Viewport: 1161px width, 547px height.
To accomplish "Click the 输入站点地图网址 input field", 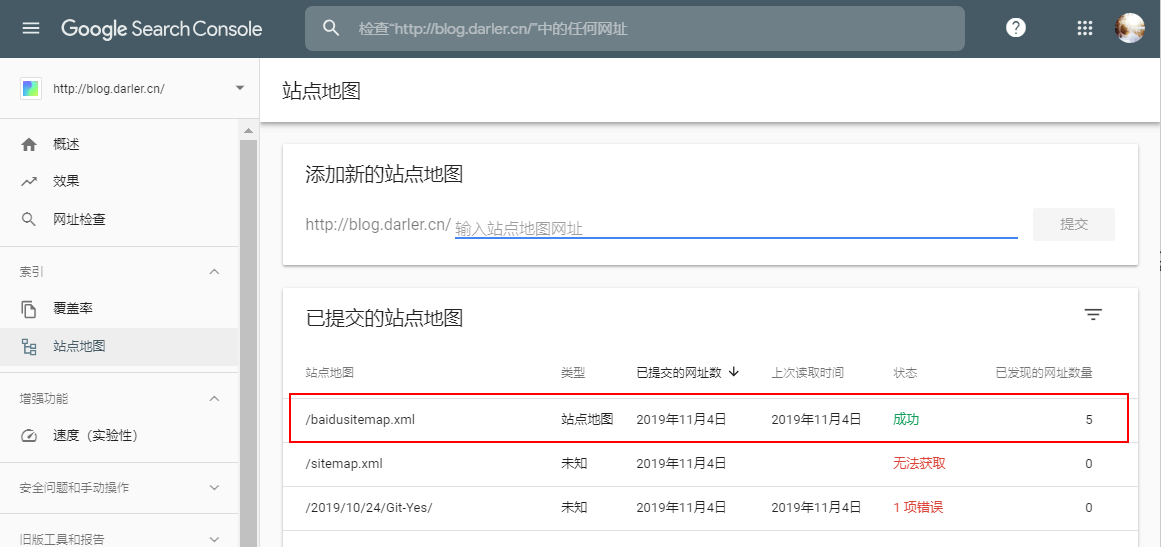I will click(736, 228).
